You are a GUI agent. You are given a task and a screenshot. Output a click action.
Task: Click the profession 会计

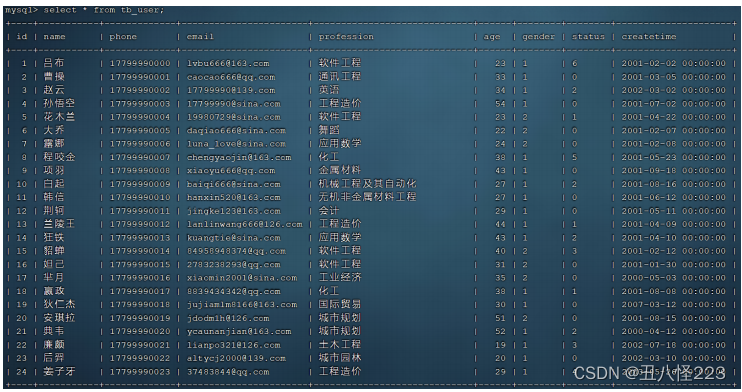(x=329, y=210)
